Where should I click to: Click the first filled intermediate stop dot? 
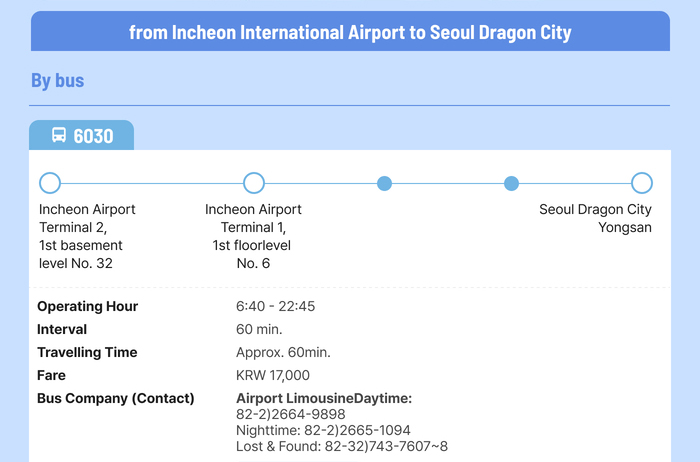[384, 183]
